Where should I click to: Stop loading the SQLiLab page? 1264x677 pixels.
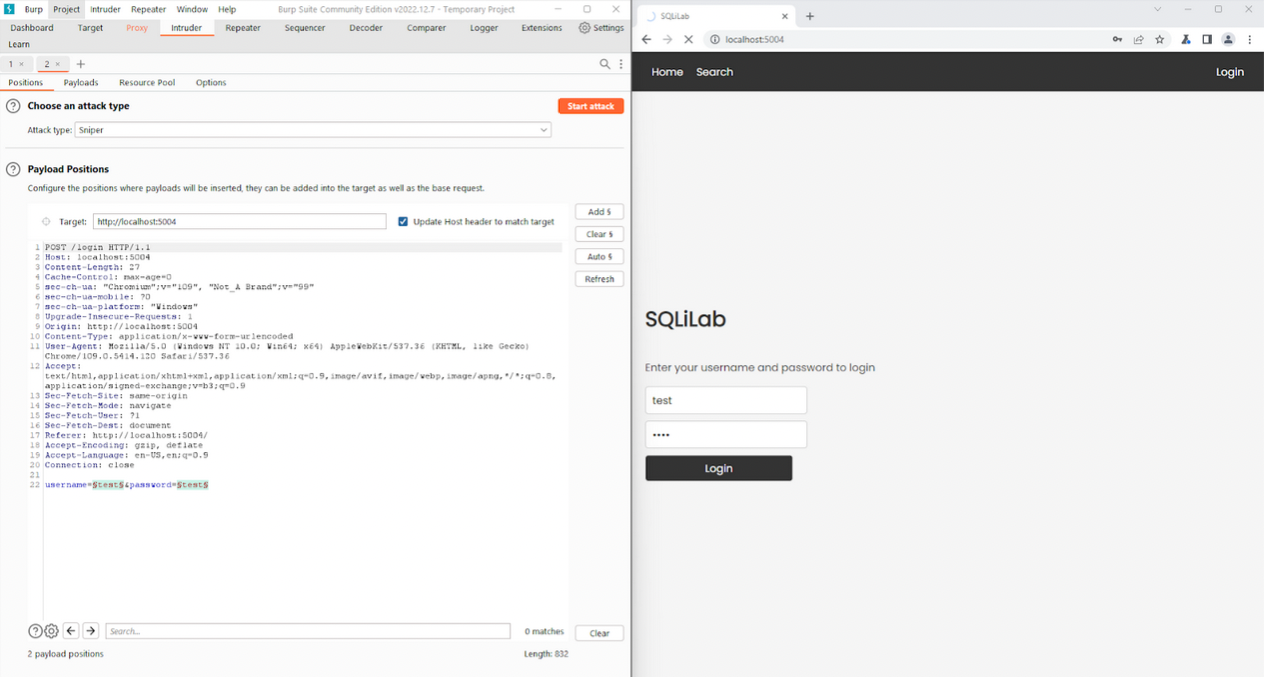pyautogui.click(x=688, y=40)
